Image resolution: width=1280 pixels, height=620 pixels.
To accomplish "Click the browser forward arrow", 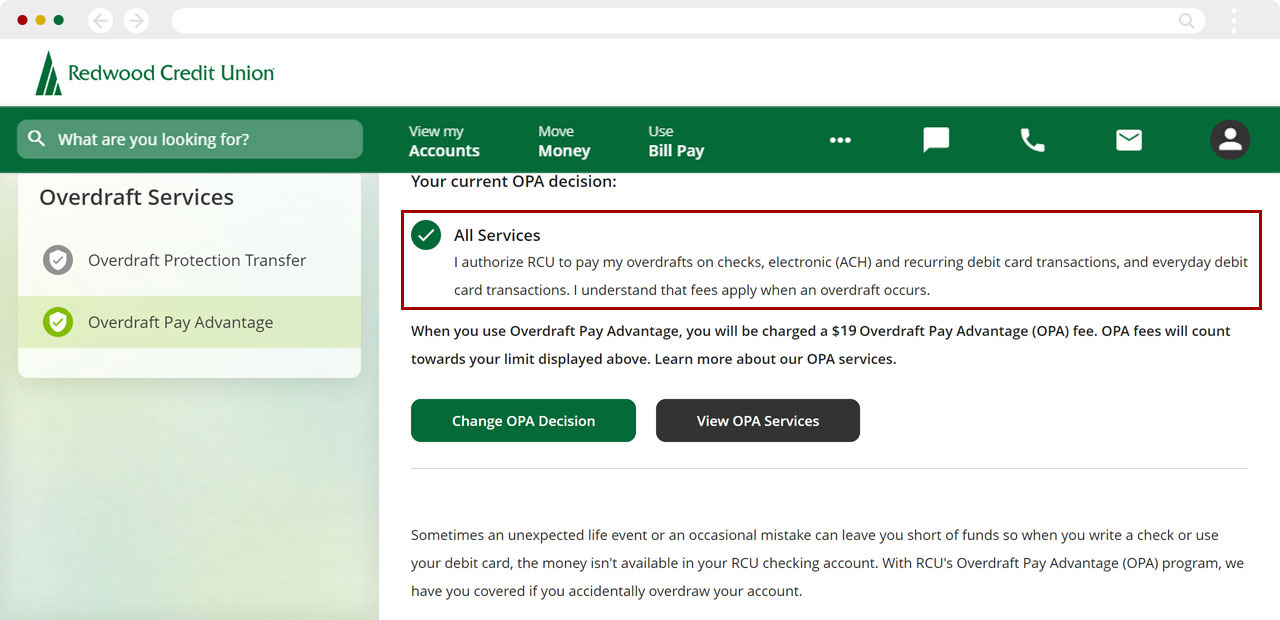I will tap(136, 20).
